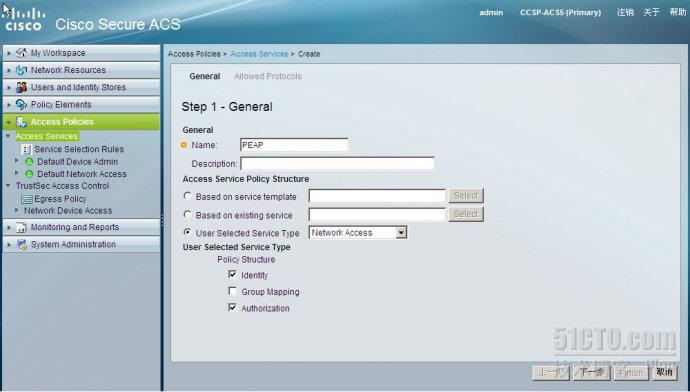Click the Finish button

(x=631, y=373)
